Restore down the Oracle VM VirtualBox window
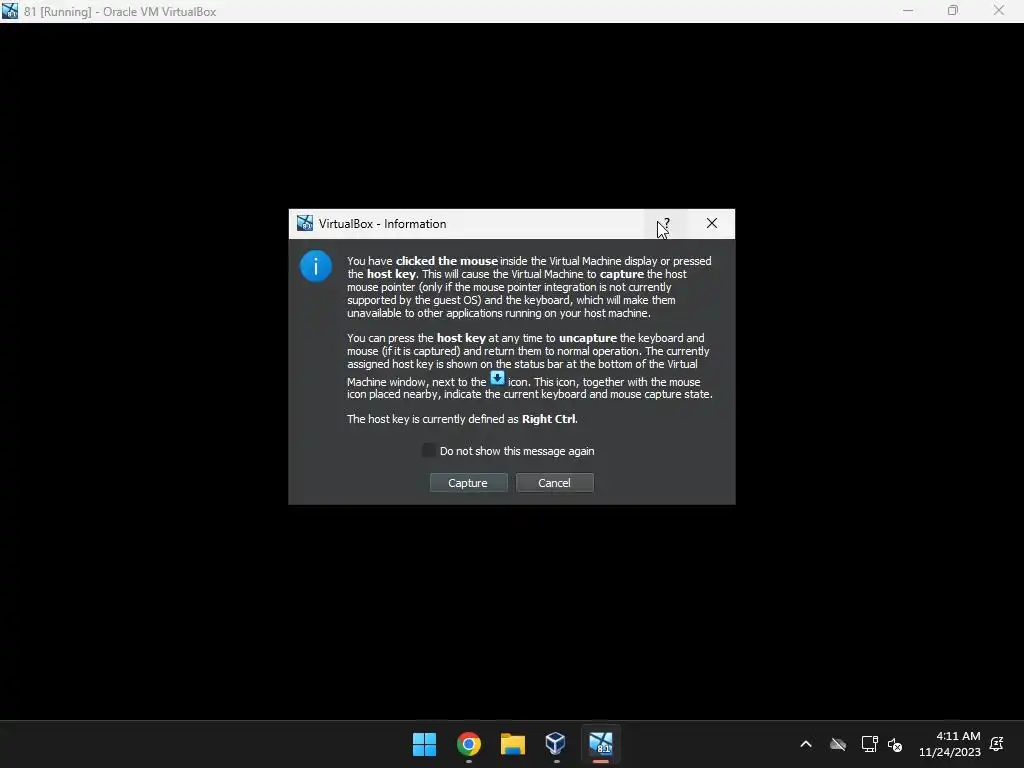Viewport: 1024px width, 768px height. pyautogui.click(x=953, y=11)
